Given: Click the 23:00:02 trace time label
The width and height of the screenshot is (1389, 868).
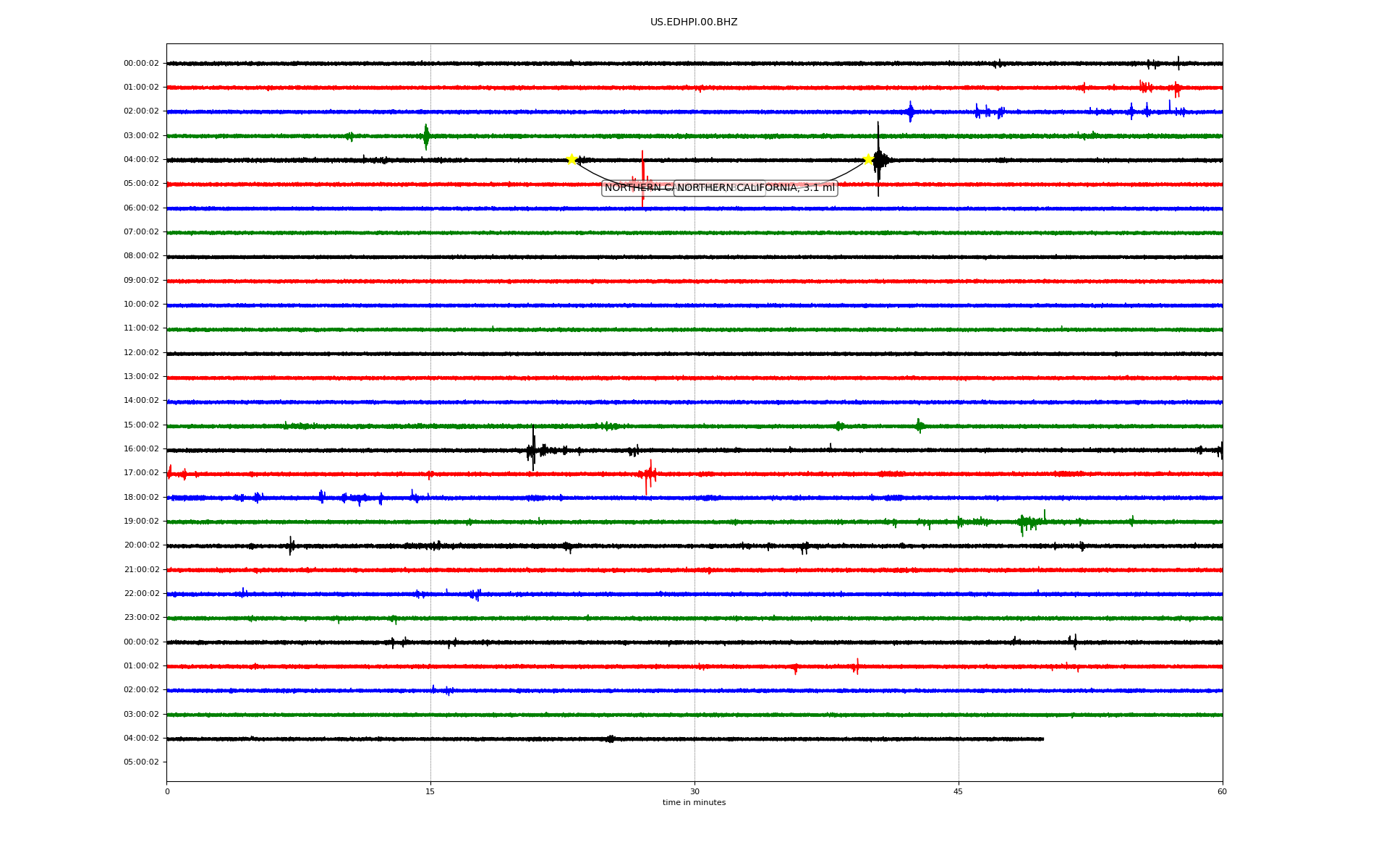Looking at the screenshot, I should (x=141, y=618).
